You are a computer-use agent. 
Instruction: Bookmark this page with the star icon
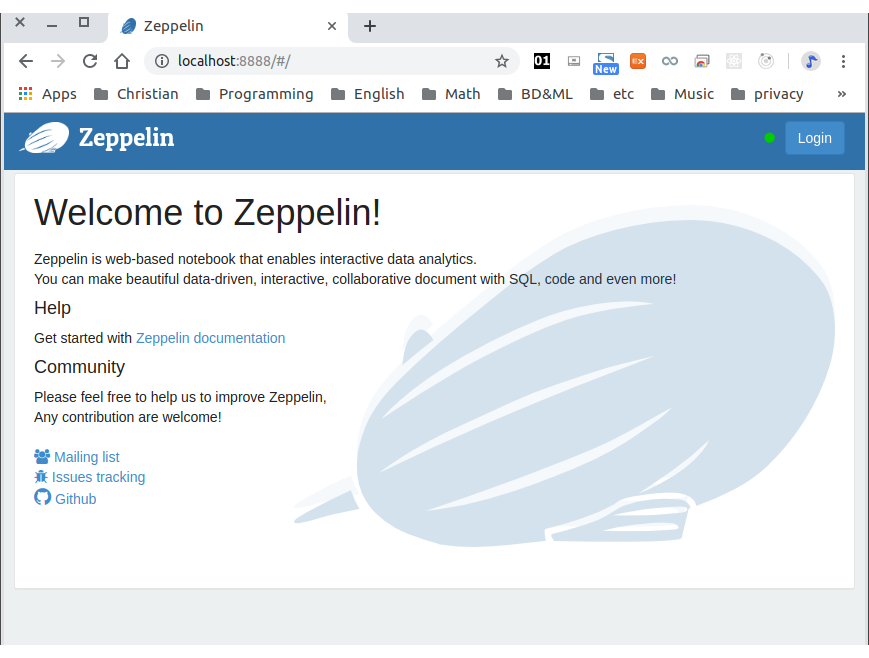[x=502, y=61]
